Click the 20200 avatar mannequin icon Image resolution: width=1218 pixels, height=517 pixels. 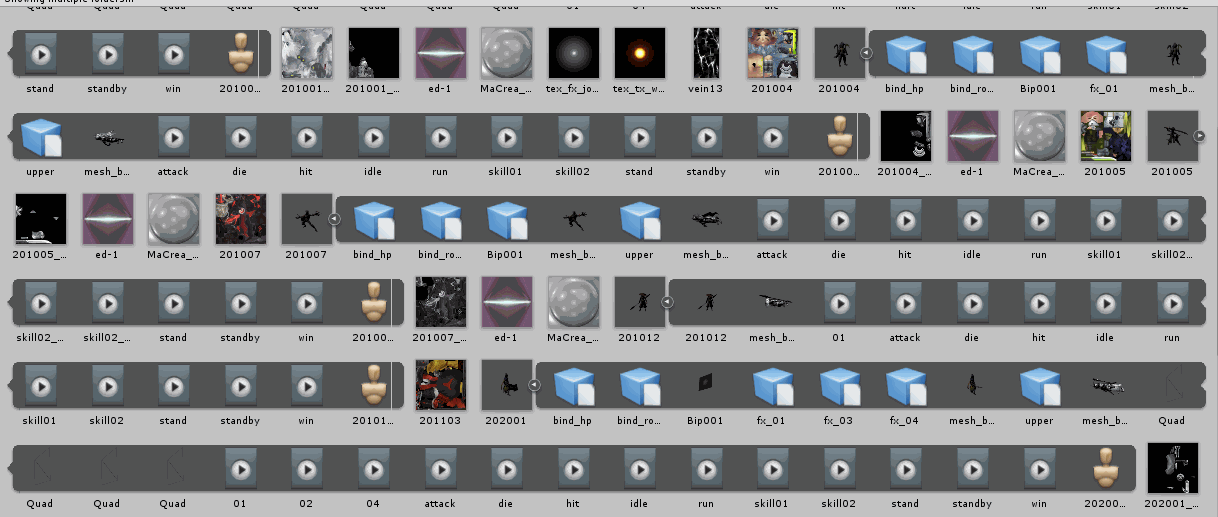coord(1105,468)
